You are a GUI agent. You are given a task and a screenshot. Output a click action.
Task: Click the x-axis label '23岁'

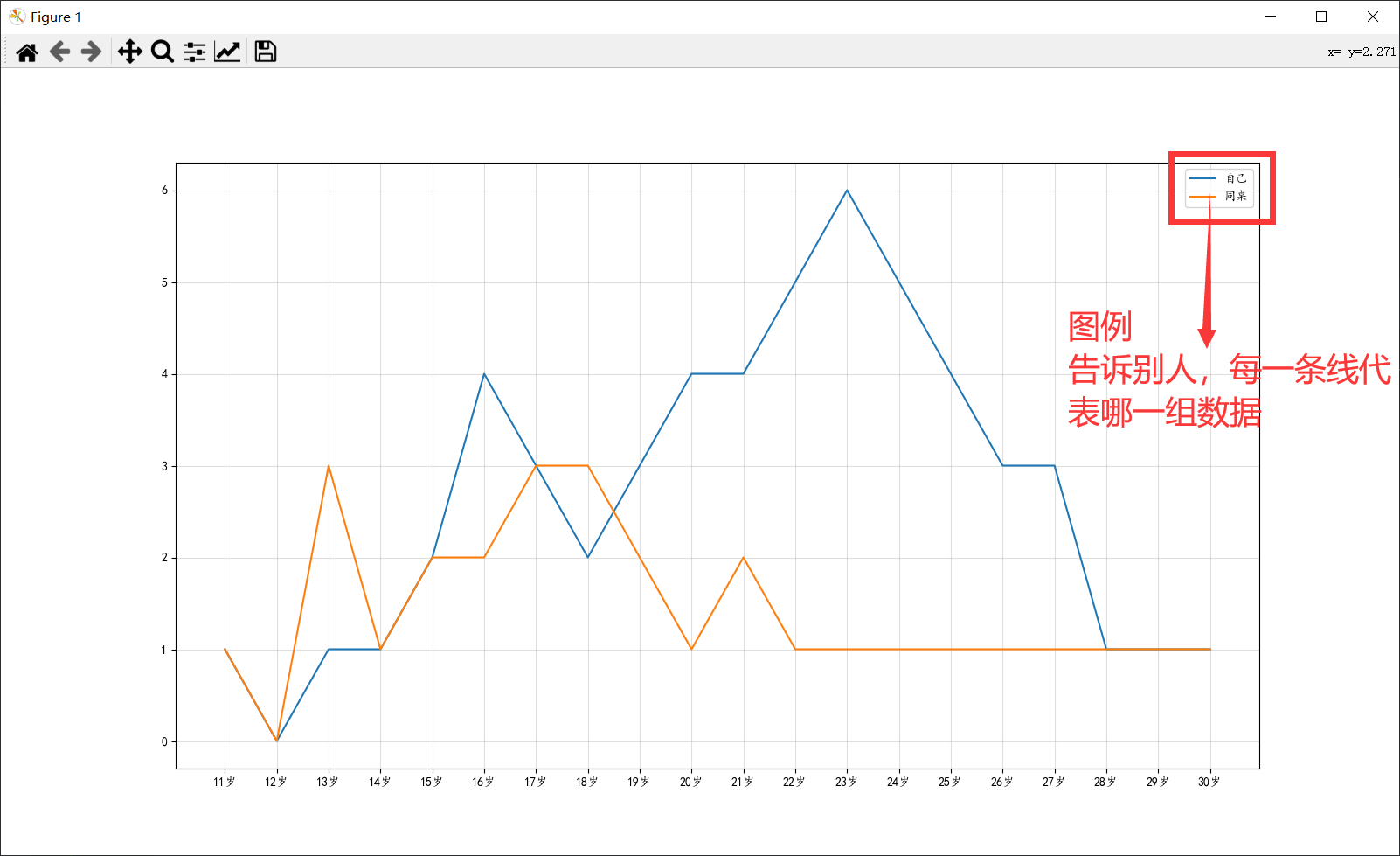847,782
